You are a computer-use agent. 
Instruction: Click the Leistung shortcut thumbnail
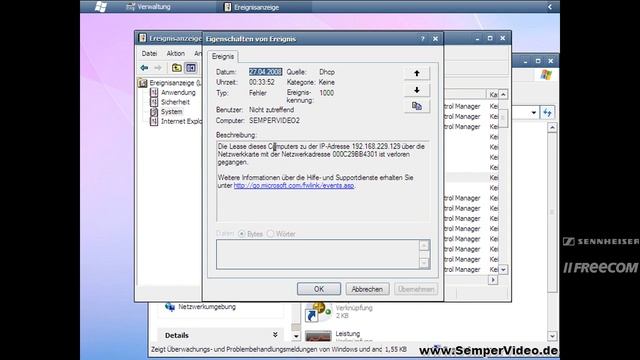(x=318, y=336)
